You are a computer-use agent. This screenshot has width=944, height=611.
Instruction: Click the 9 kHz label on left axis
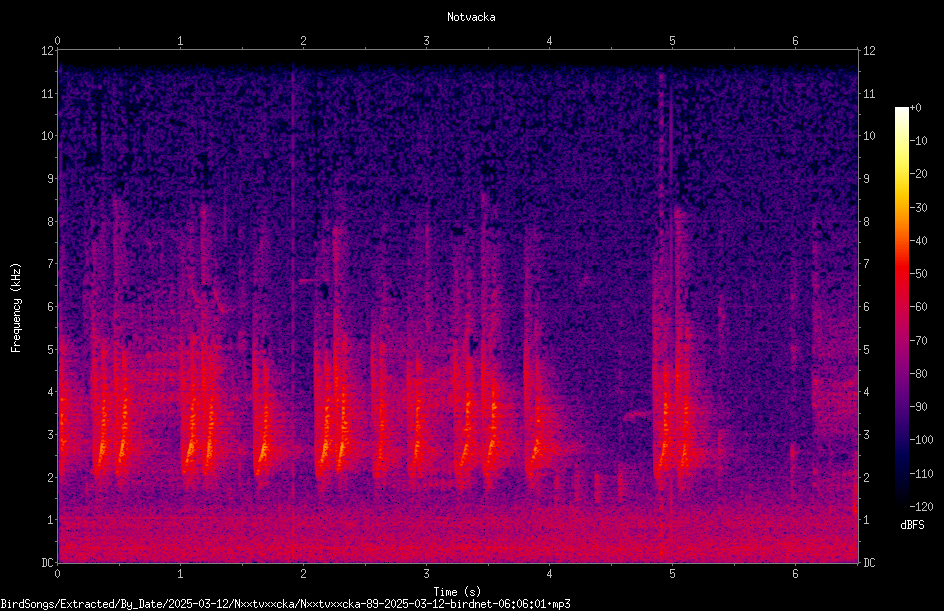click(48, 179)
